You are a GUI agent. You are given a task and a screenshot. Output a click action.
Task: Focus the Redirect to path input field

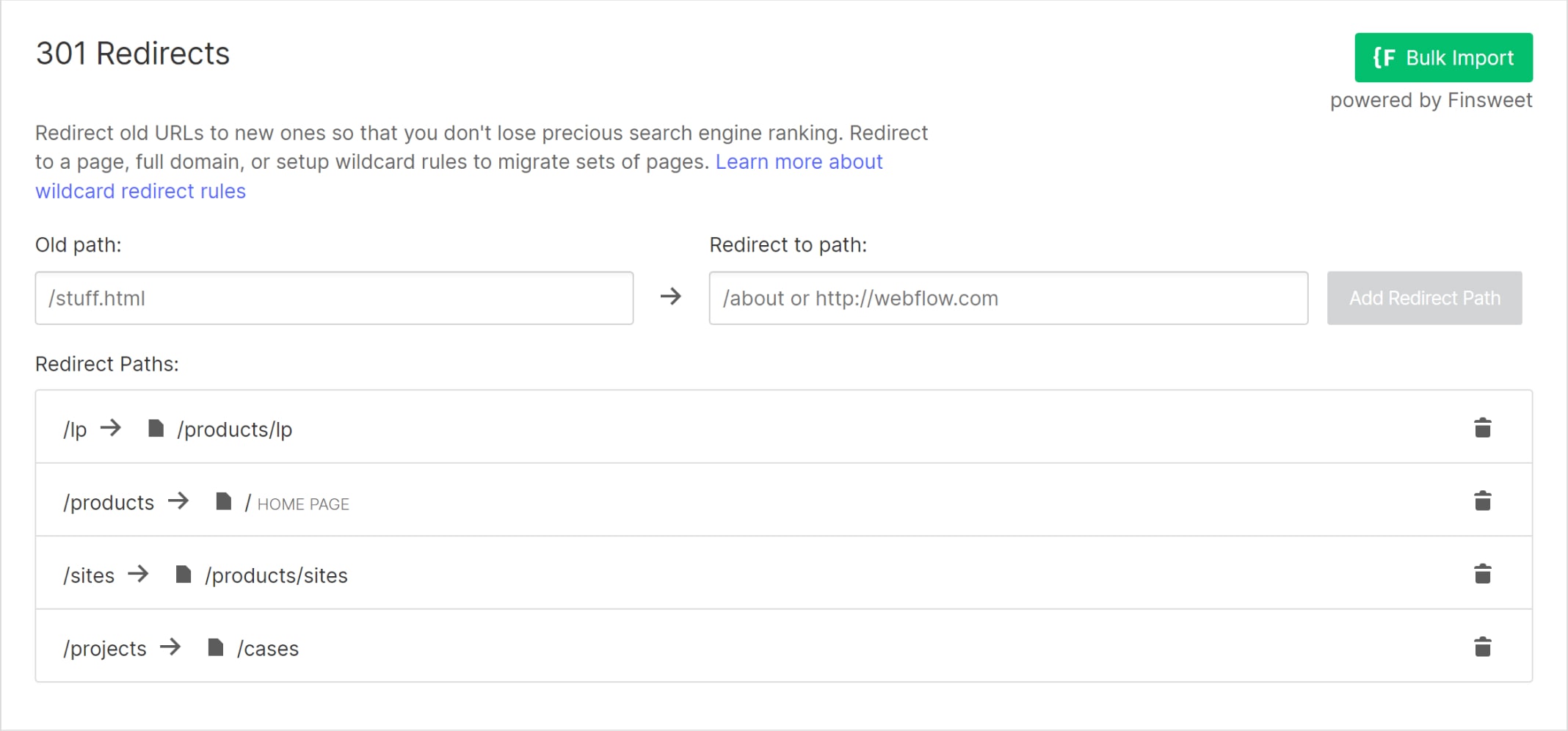click(x=1008, y=298)
